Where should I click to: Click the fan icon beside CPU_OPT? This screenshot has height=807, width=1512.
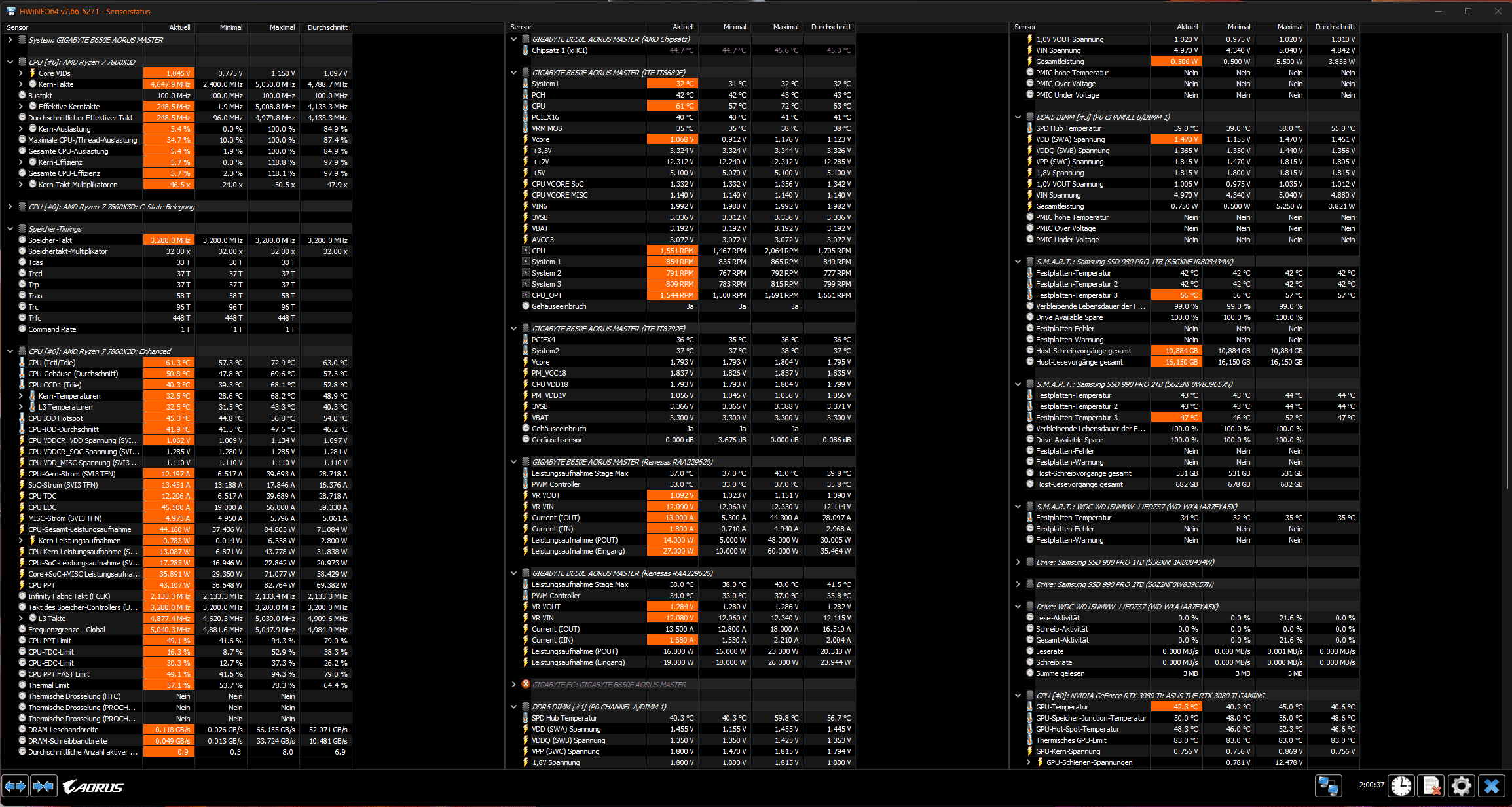tap(526, 295)
